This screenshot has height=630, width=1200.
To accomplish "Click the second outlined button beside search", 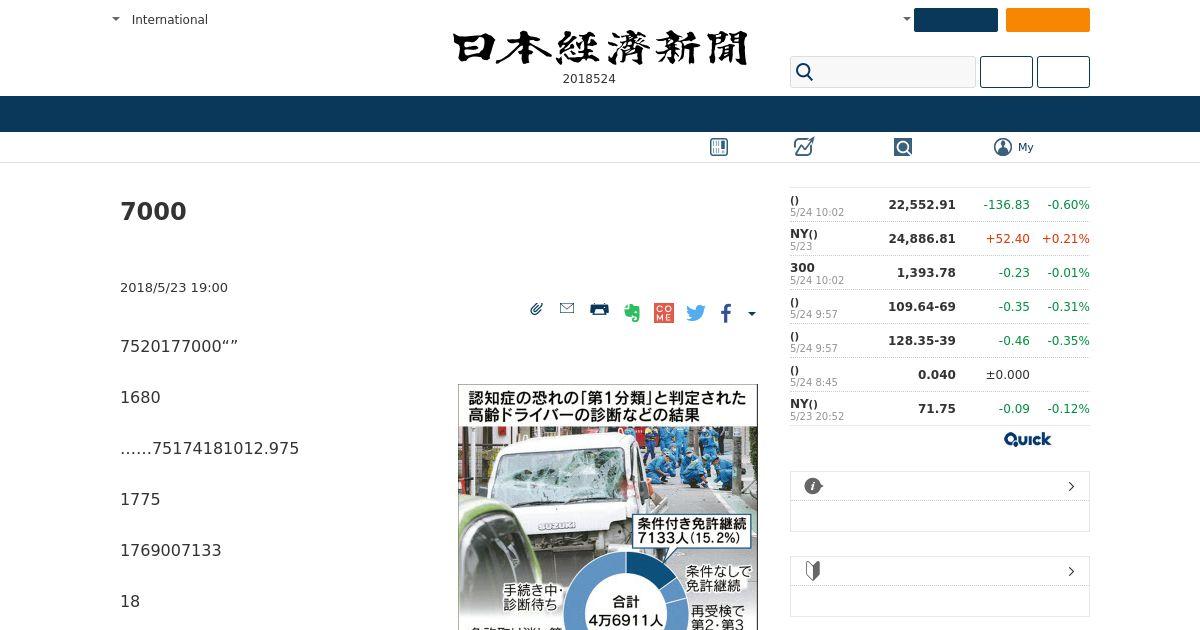I will 1063,72.
